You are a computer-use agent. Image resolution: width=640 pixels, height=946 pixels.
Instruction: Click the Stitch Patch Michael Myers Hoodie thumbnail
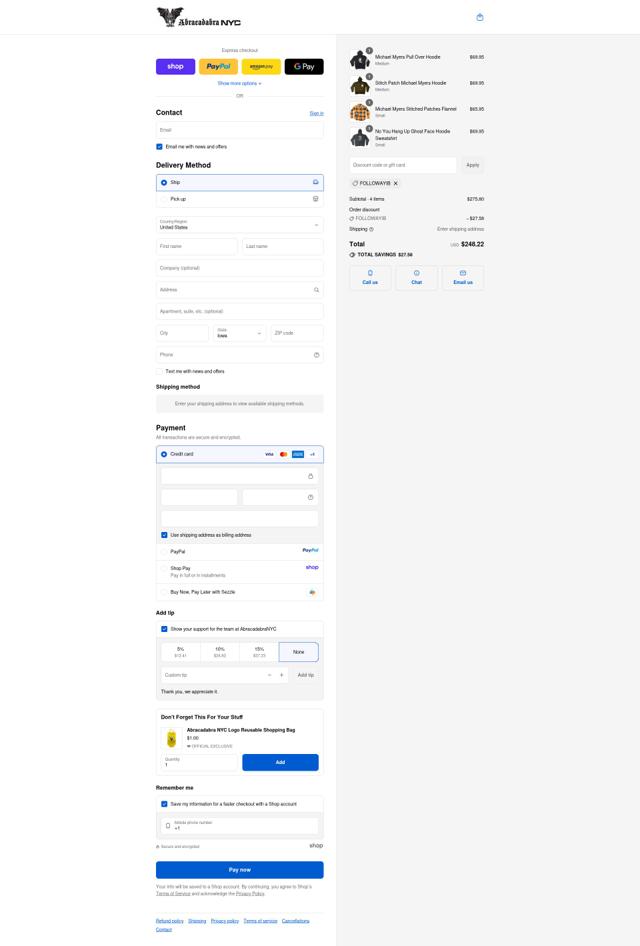click(360, 86)
